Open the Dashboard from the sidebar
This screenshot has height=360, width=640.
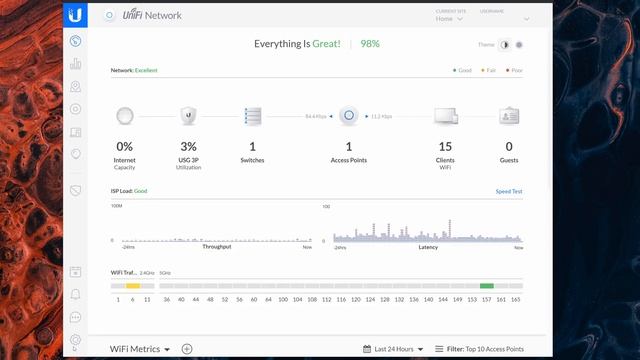[75, 41]
